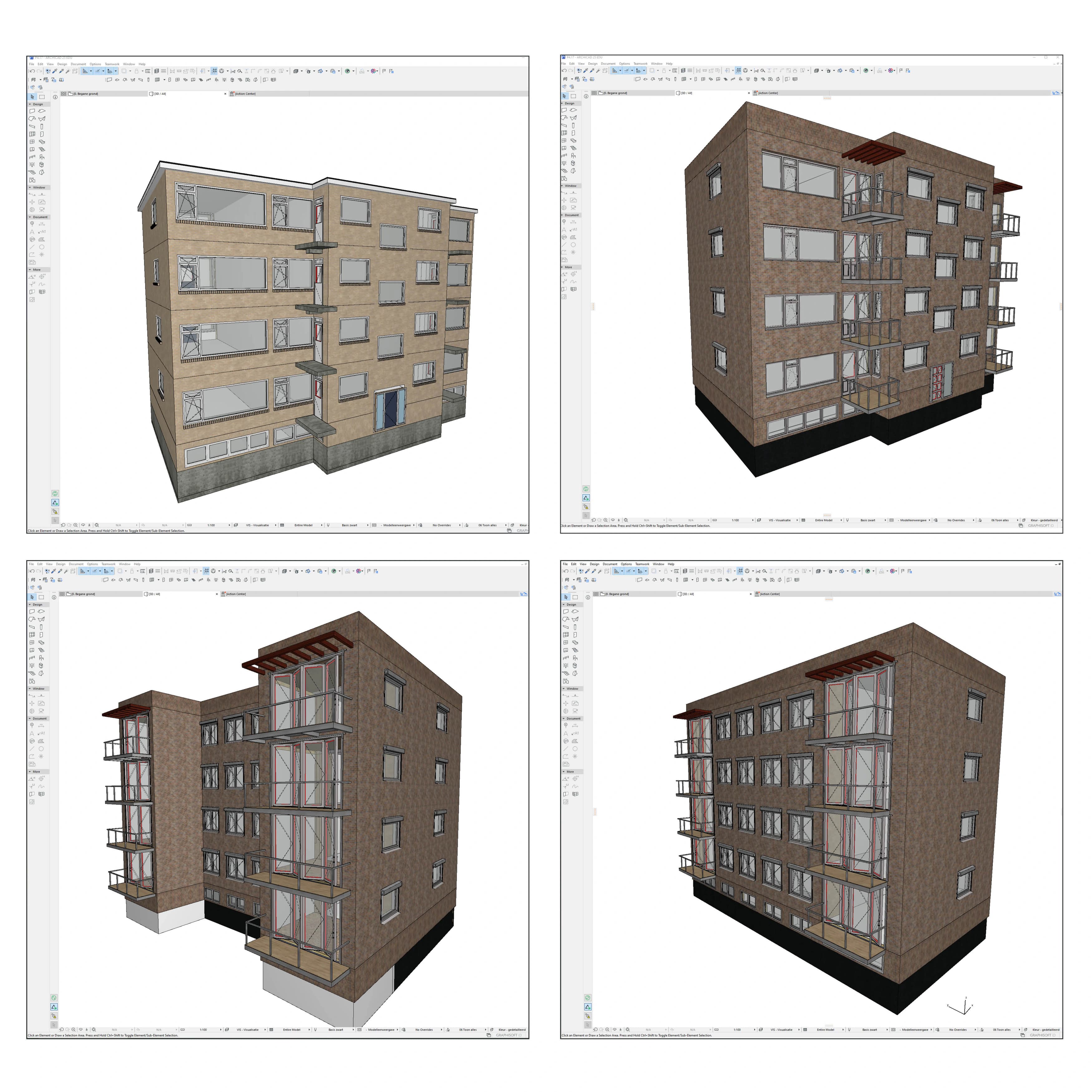Select the Curtain Wall tool in top-left window
The image size is (1092, 1092).
(x=32, y=134)
